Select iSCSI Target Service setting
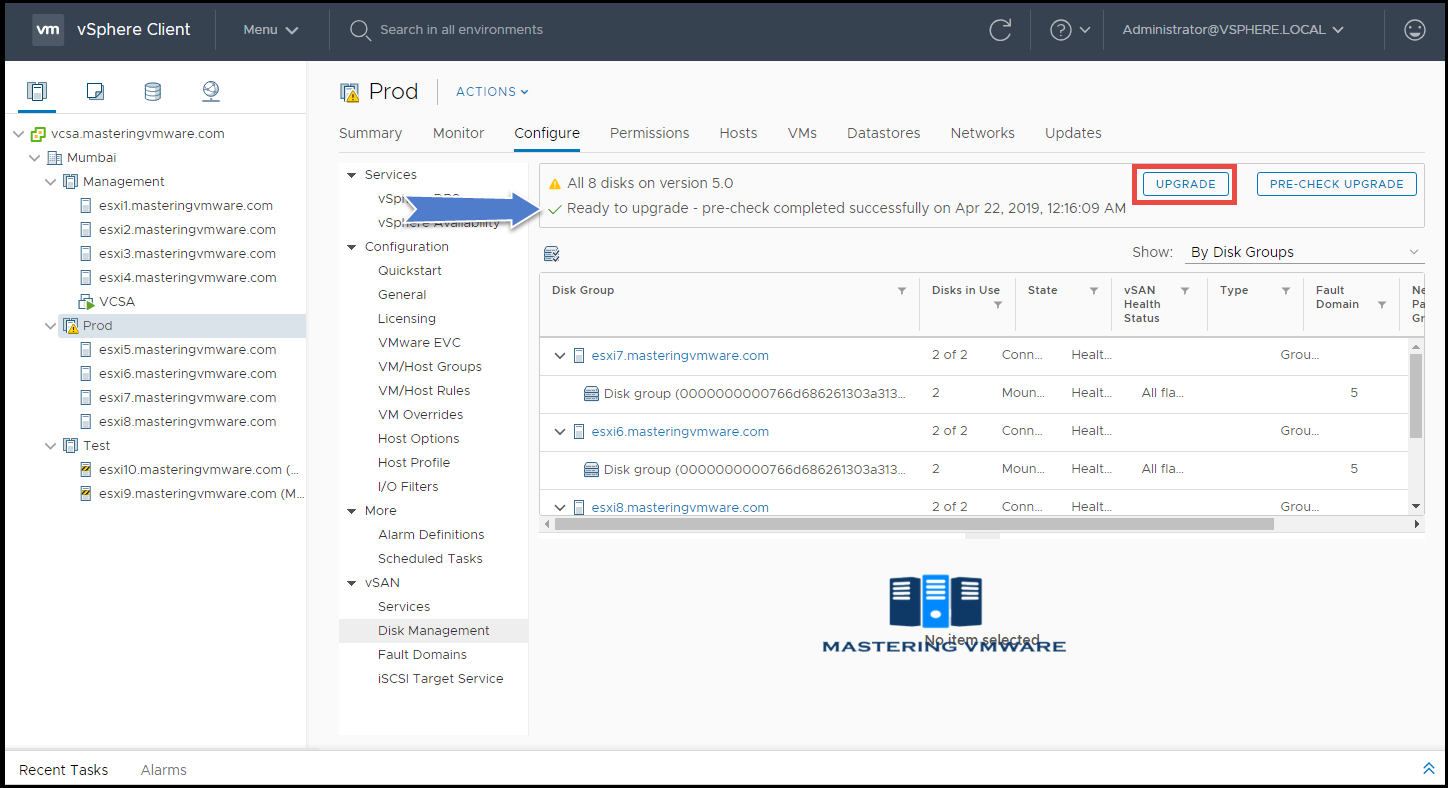The image size is (1448, 788). click(441, 679)
